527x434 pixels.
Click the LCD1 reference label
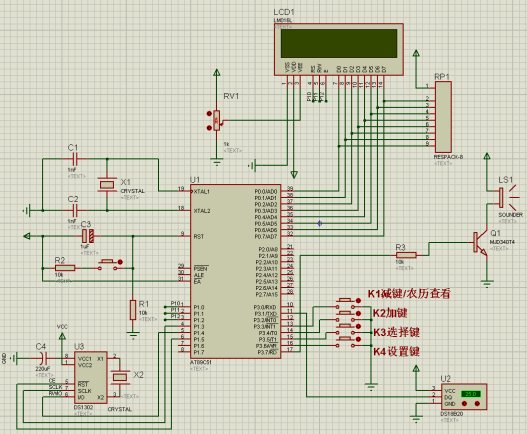[284, 12]
